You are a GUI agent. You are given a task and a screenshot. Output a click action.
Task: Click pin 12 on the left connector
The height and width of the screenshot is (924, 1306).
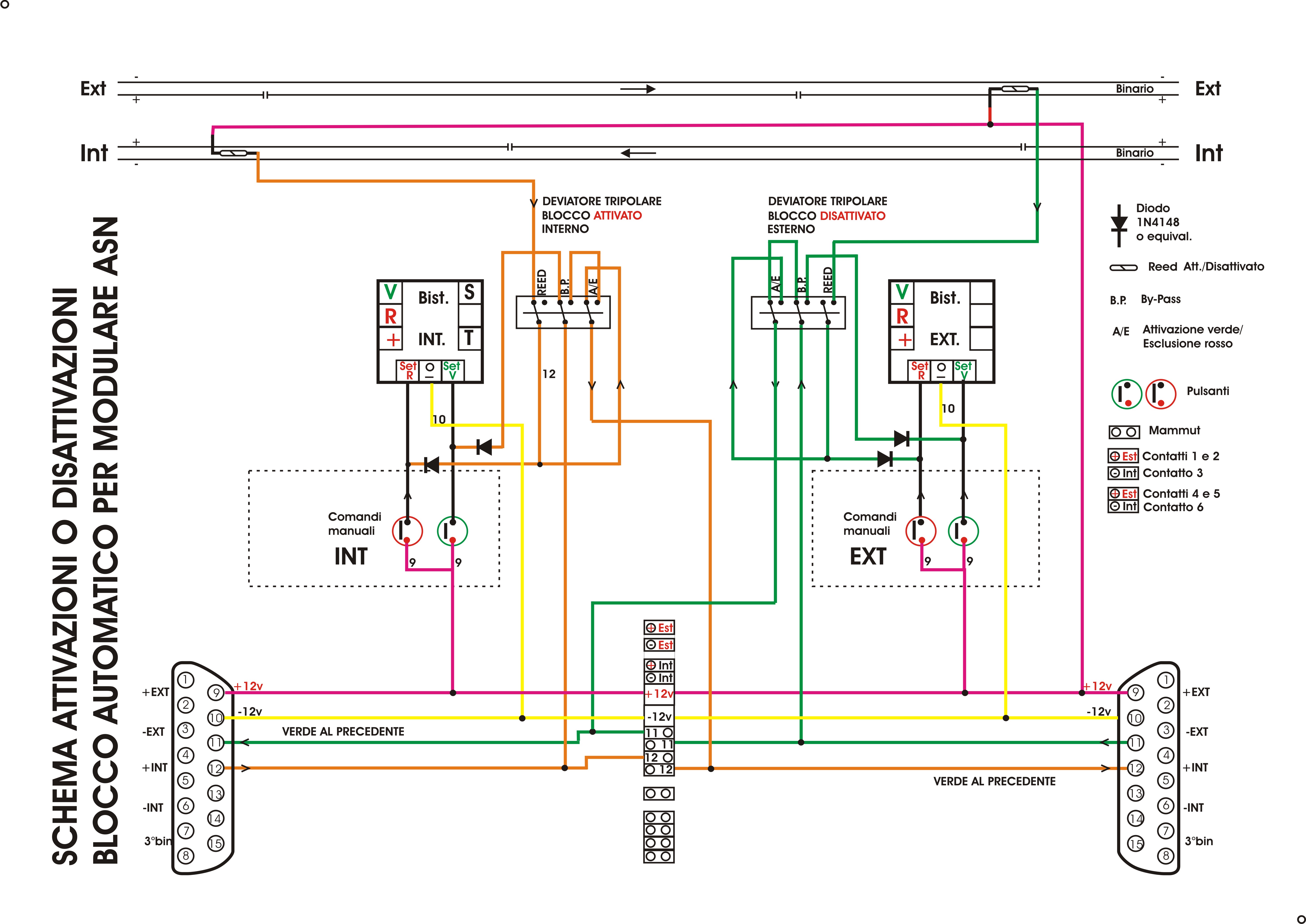(216, 768)
